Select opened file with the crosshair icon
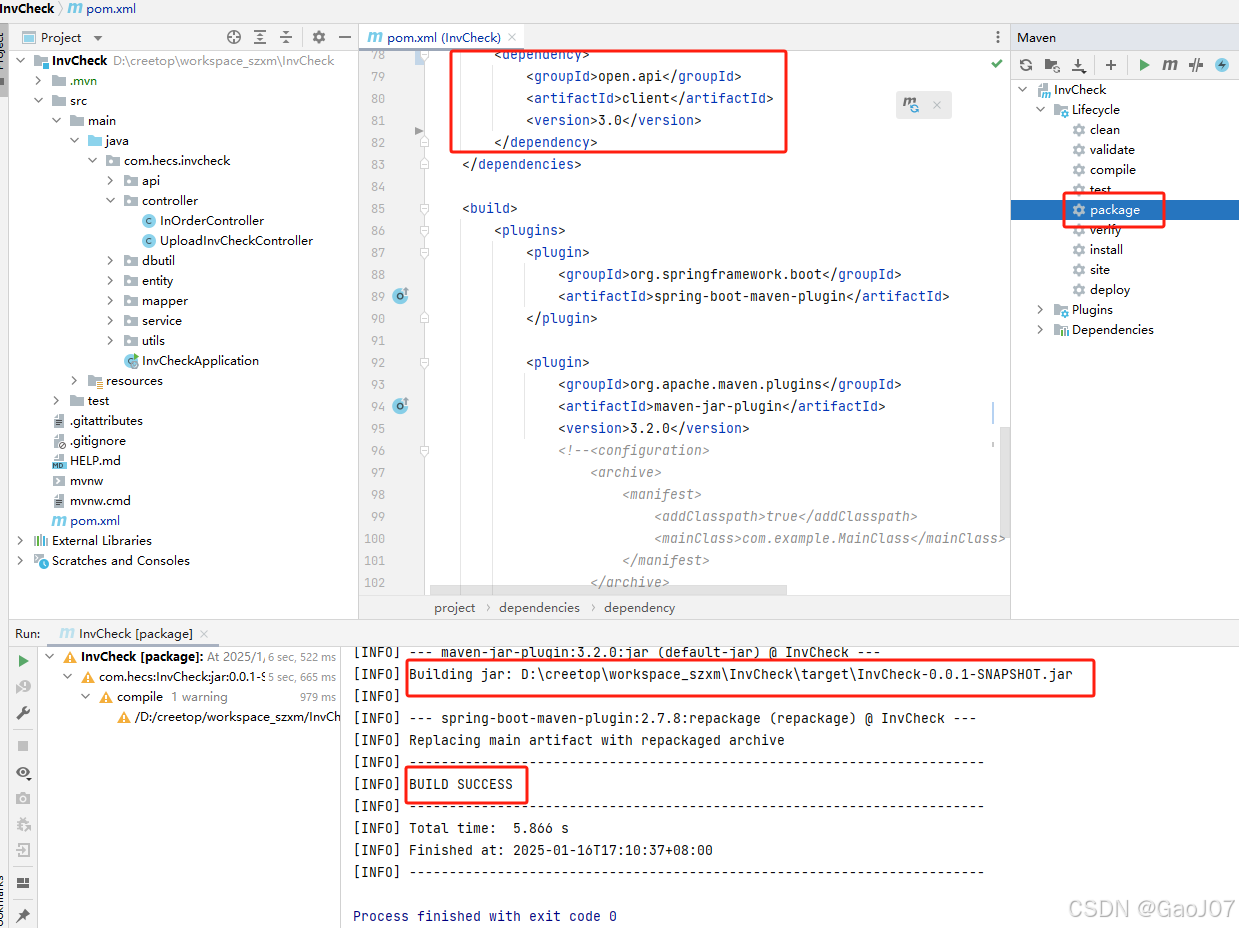Image resolution: width=1239 pixels, height=928 pixels. [234, 37]
